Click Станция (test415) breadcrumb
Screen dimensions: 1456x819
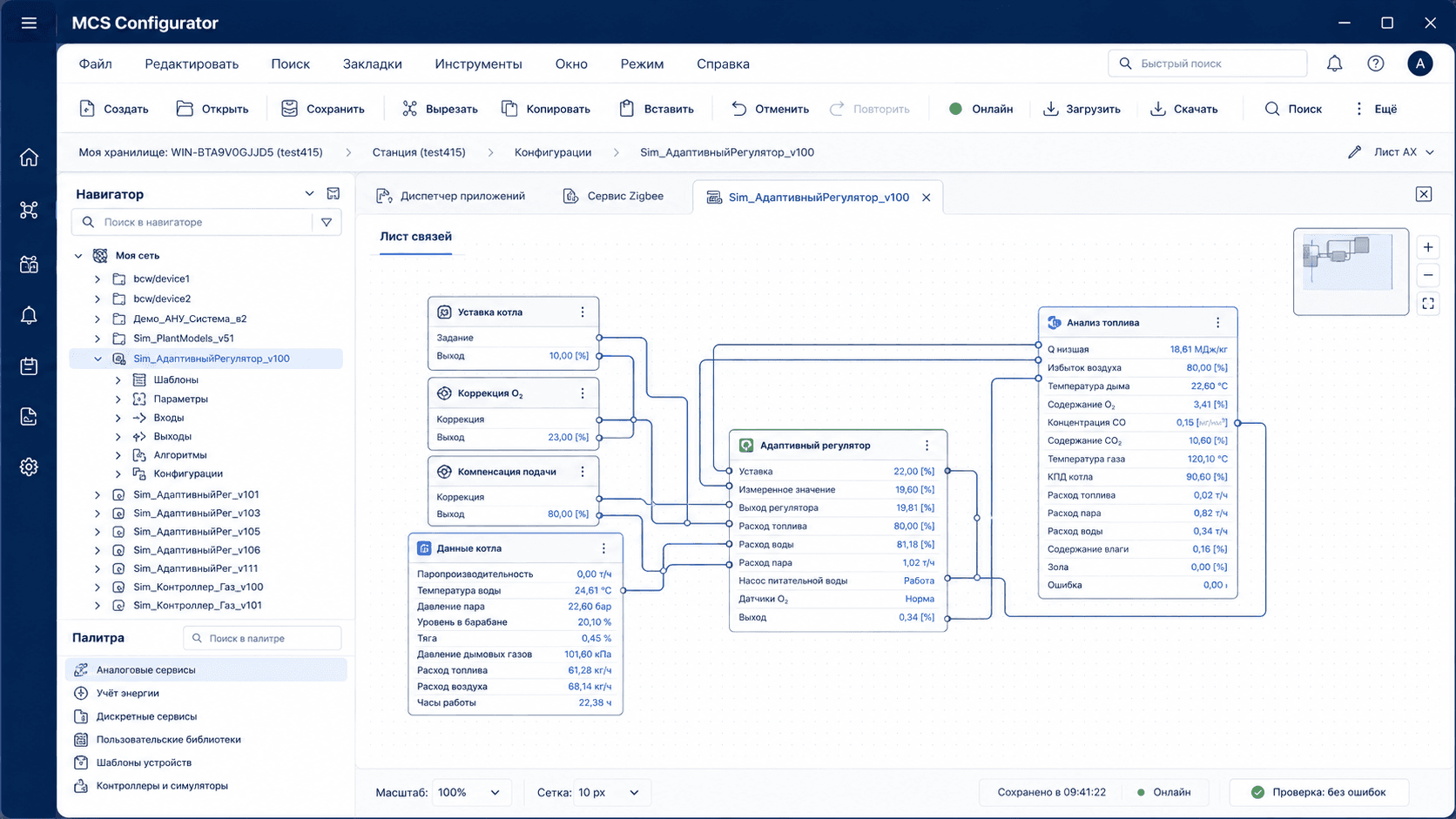pyautogui.click(x=419, y=152)
